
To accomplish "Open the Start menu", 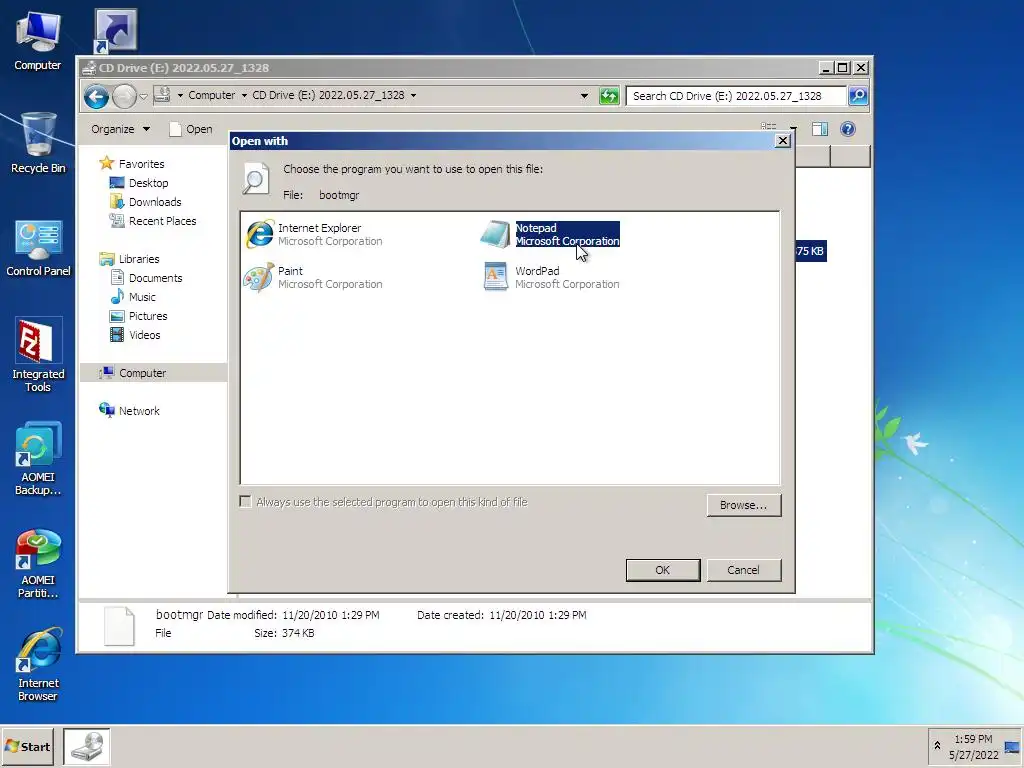I will pos(27,746).
